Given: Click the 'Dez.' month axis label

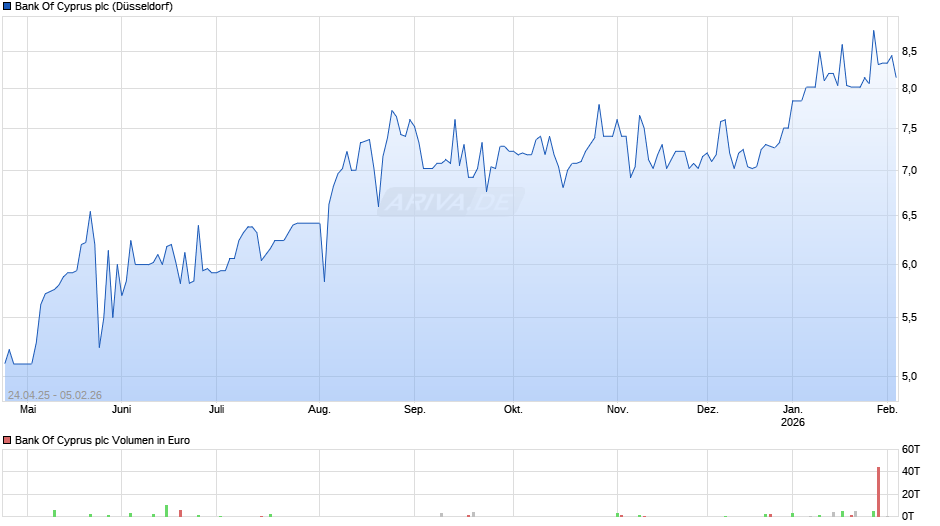Looking at the screenshot, I should [x=707, y=409].
